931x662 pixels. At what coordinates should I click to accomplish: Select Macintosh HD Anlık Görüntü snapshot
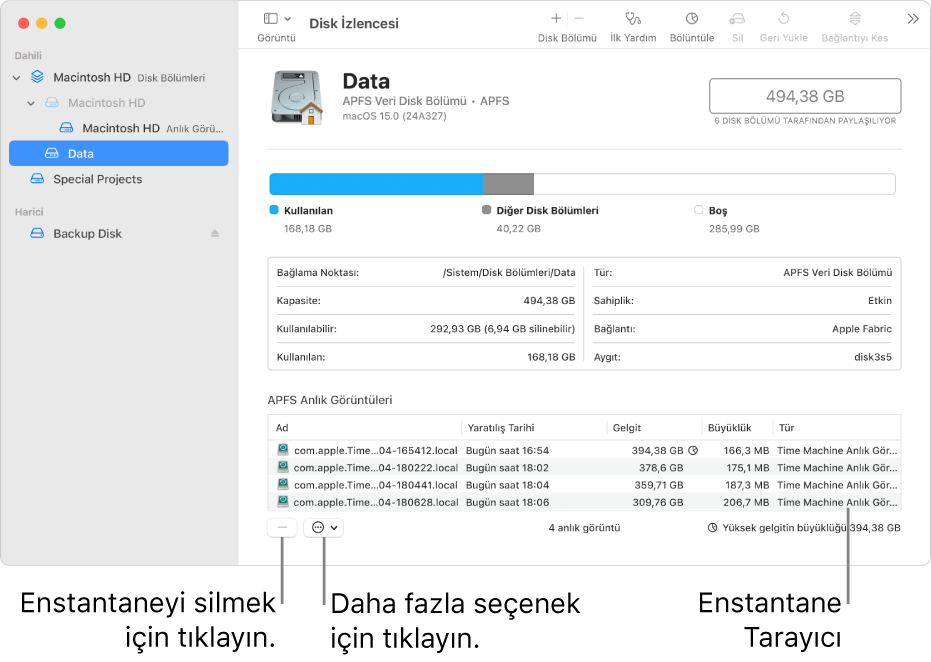119,128
